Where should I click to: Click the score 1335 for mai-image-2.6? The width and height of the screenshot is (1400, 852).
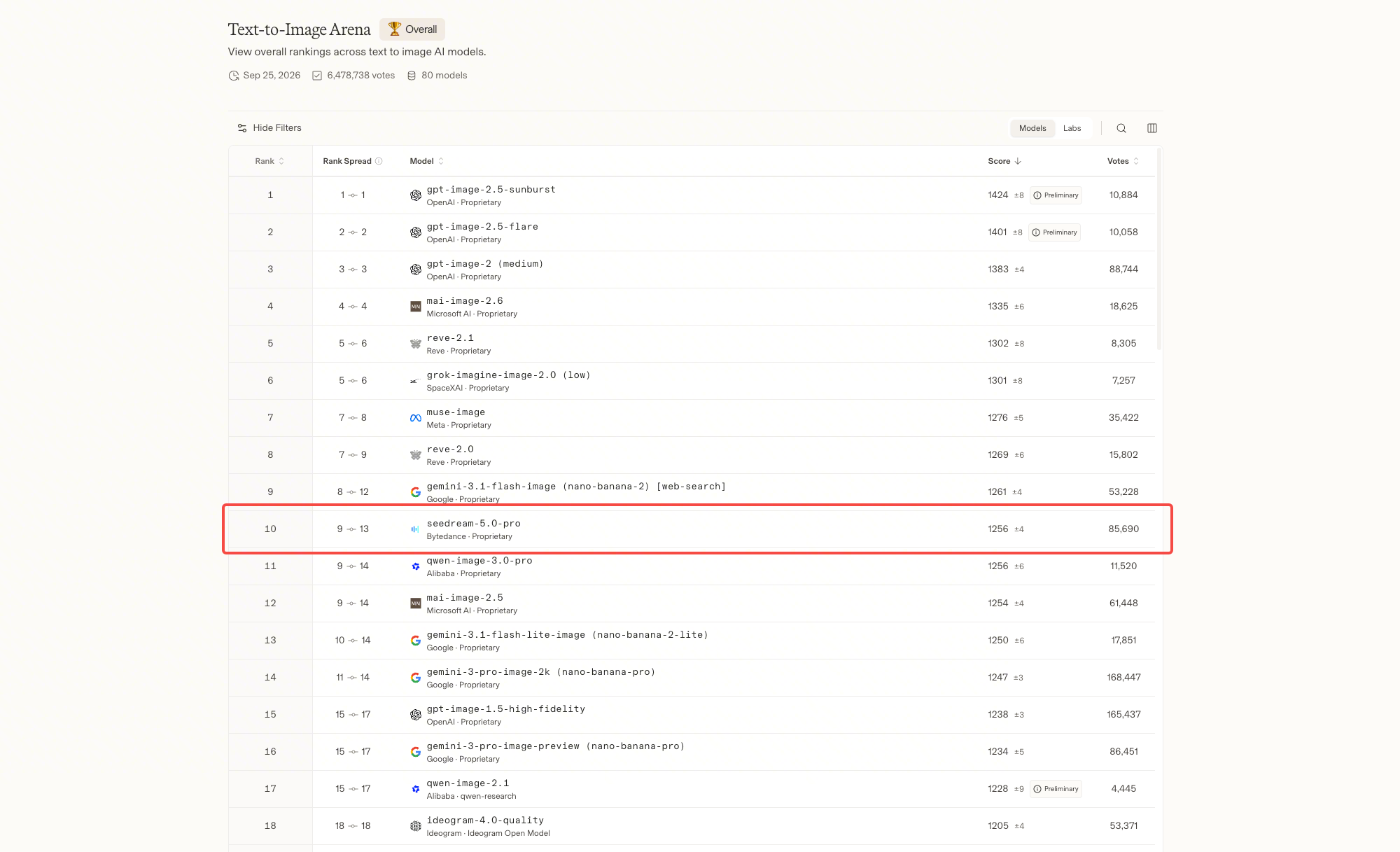point(998,307)
